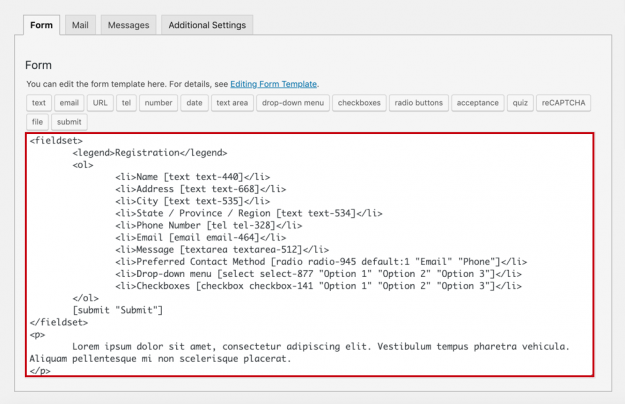
Task: Insert an acceptance tag
Action: click(478, 102)
